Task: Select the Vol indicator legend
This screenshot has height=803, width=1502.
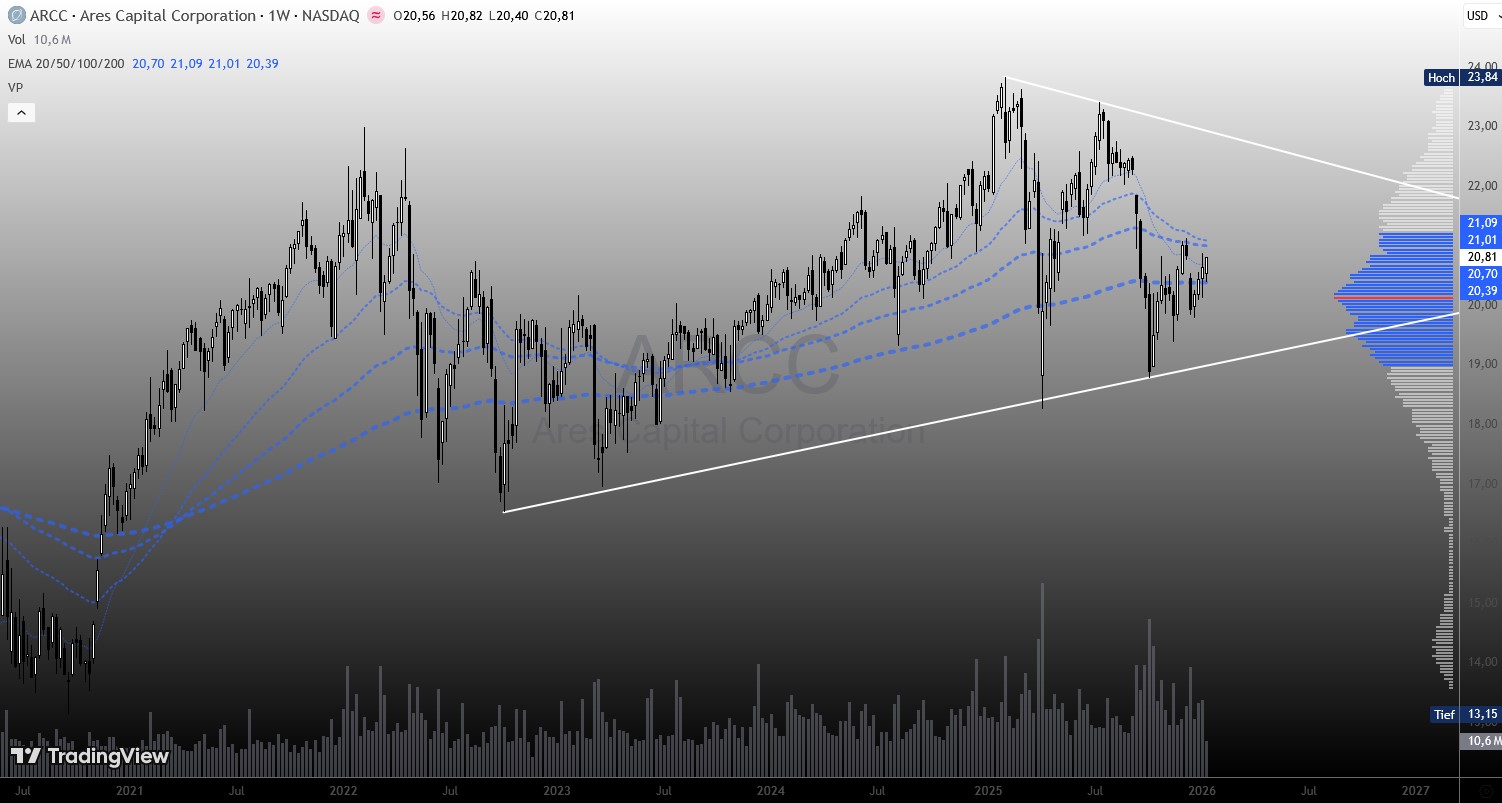Action: (16, 40)
